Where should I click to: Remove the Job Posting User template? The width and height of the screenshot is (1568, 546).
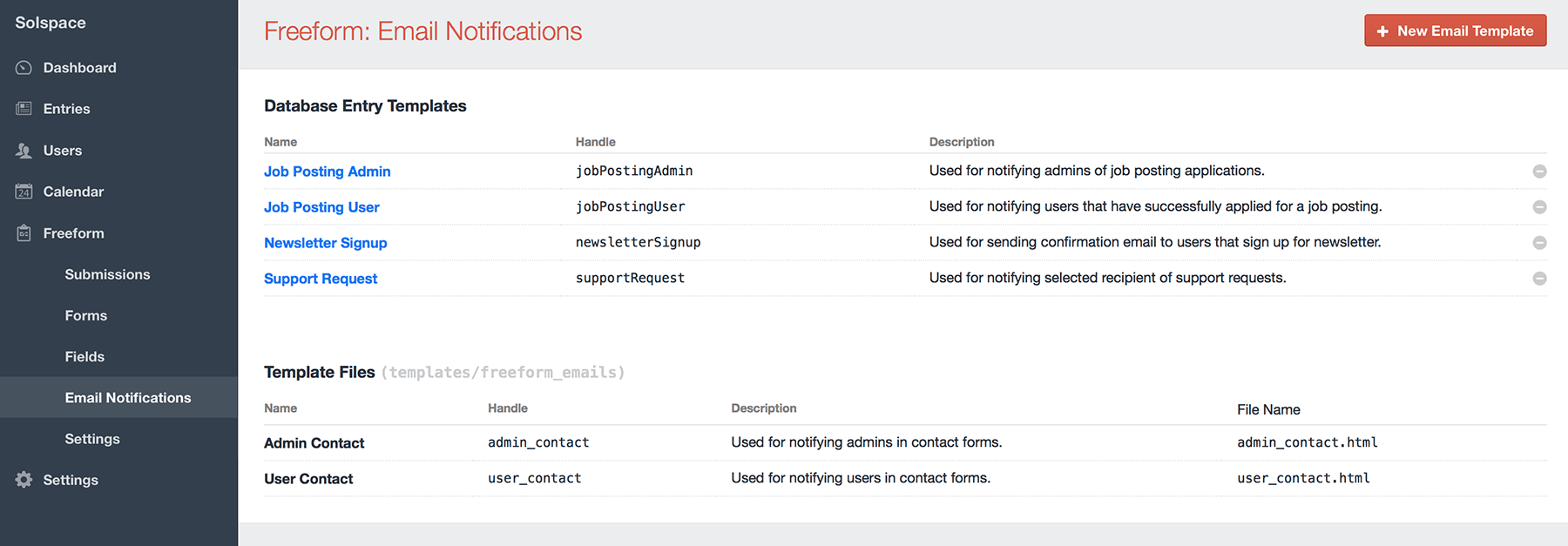tap(1539, 207)
